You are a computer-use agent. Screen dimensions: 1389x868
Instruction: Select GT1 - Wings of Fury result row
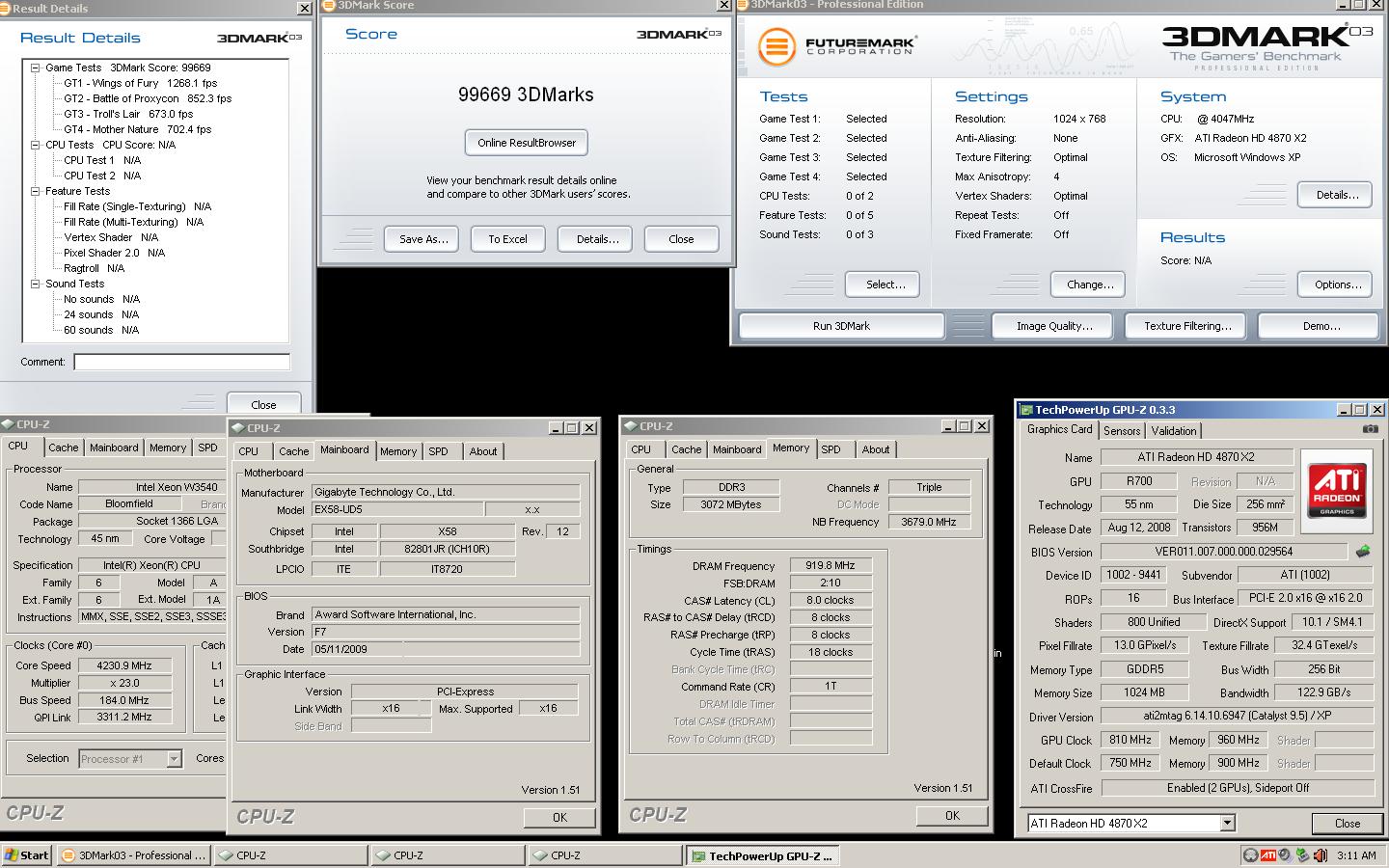point(141,83)
